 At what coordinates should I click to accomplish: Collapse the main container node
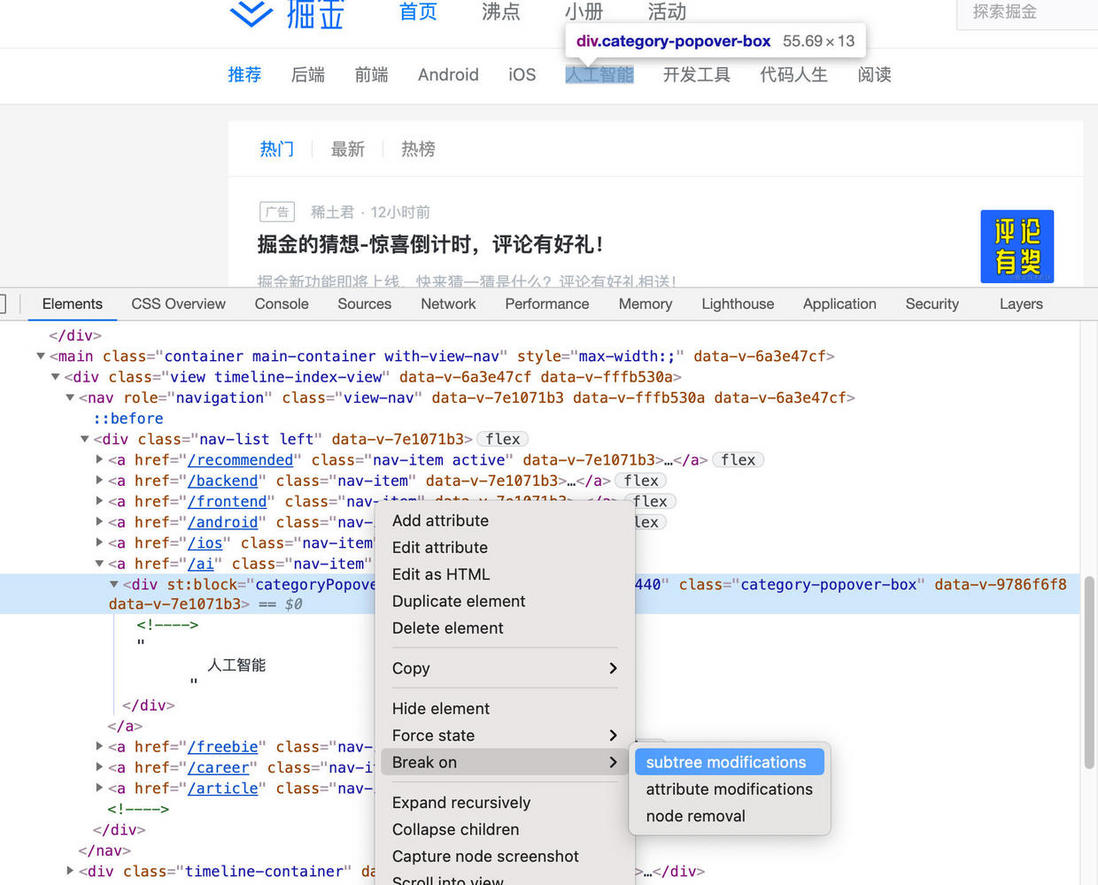pos(41,356)
